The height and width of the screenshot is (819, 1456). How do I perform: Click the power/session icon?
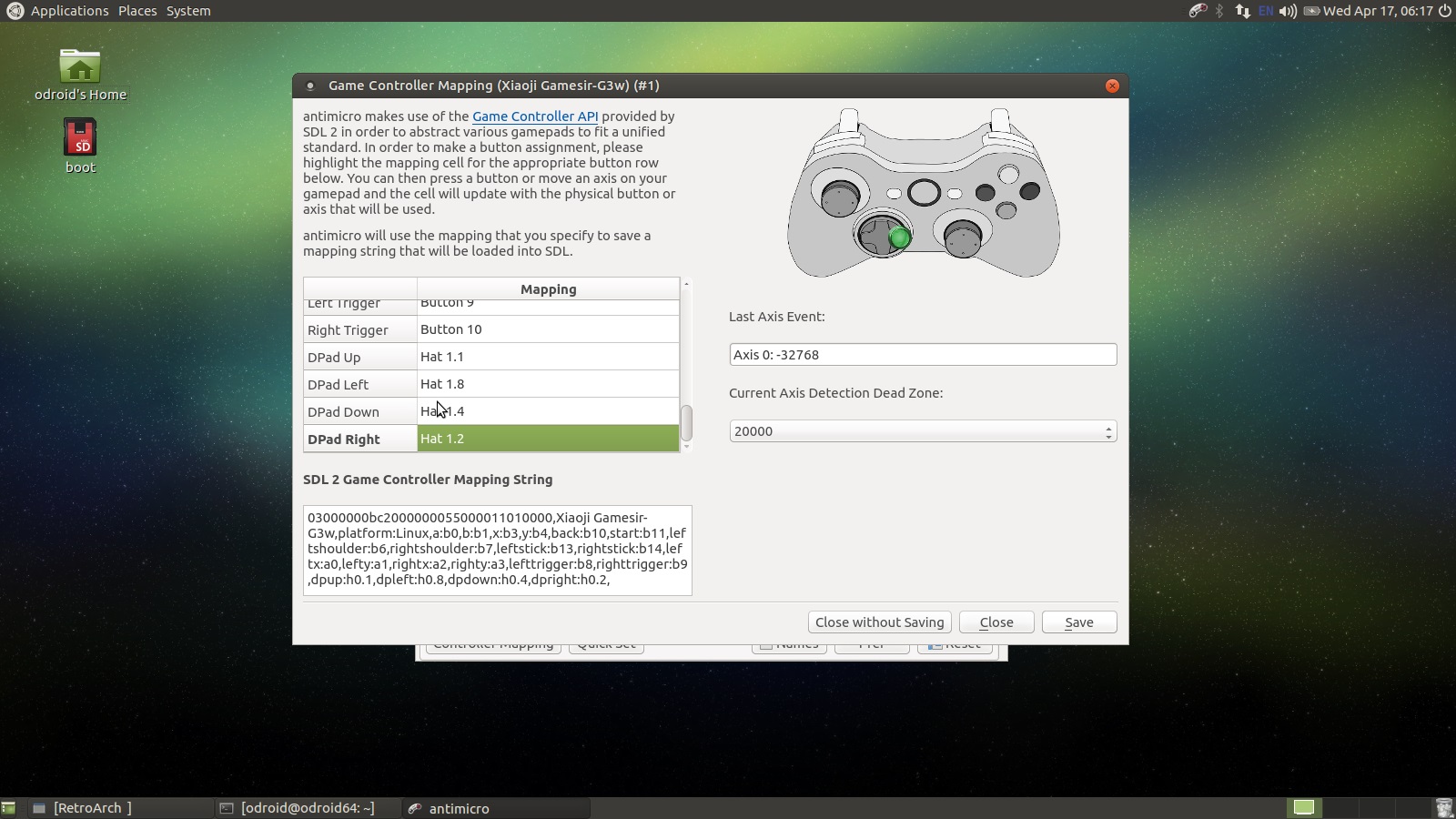[x=1444, y=11]
